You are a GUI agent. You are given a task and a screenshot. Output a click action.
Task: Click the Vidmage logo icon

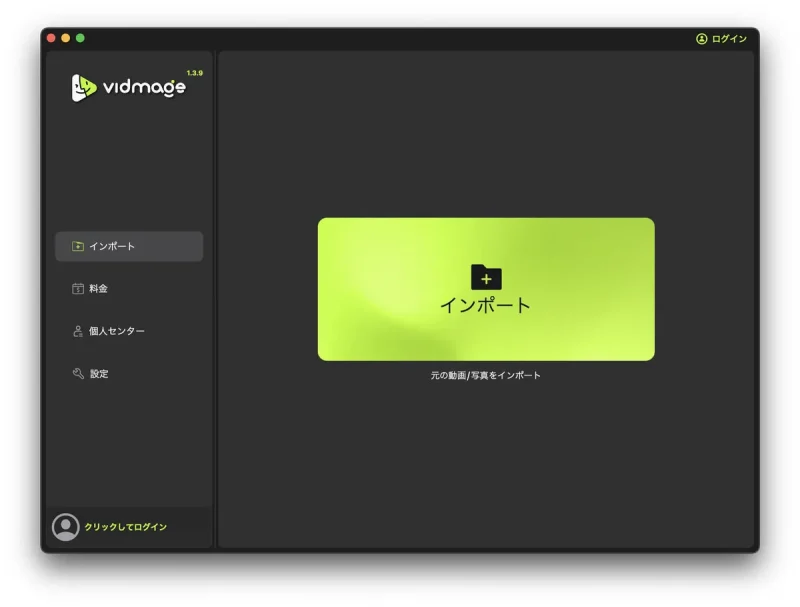tap(84, 88)
